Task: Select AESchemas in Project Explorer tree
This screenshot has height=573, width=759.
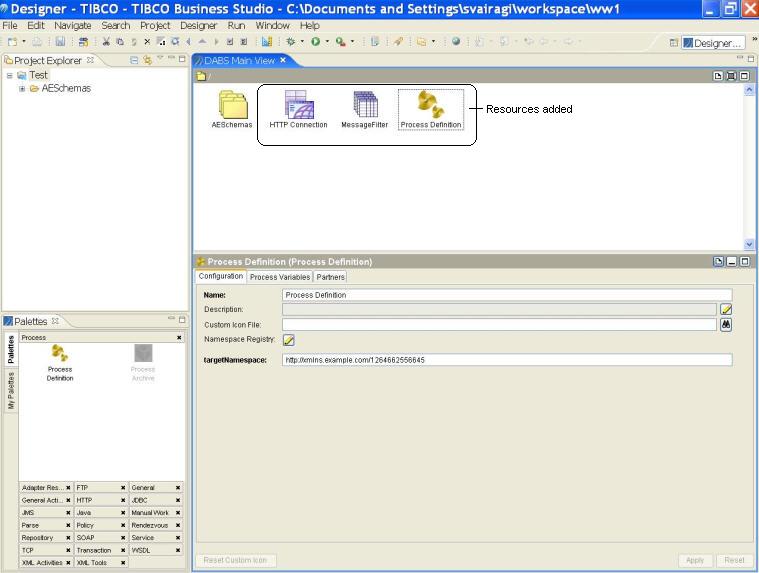Action: [66, 88]
